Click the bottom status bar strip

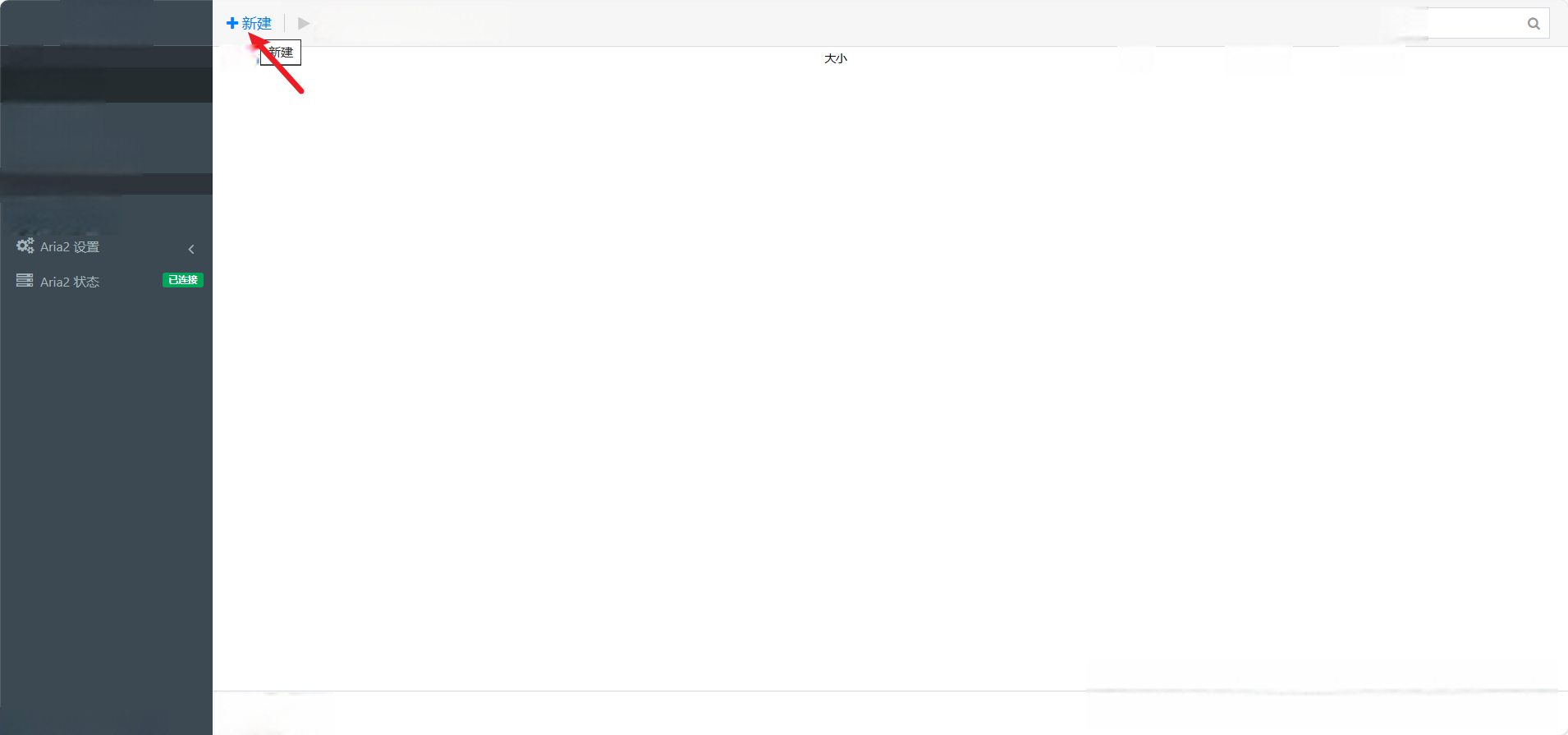tap(890, 713)
